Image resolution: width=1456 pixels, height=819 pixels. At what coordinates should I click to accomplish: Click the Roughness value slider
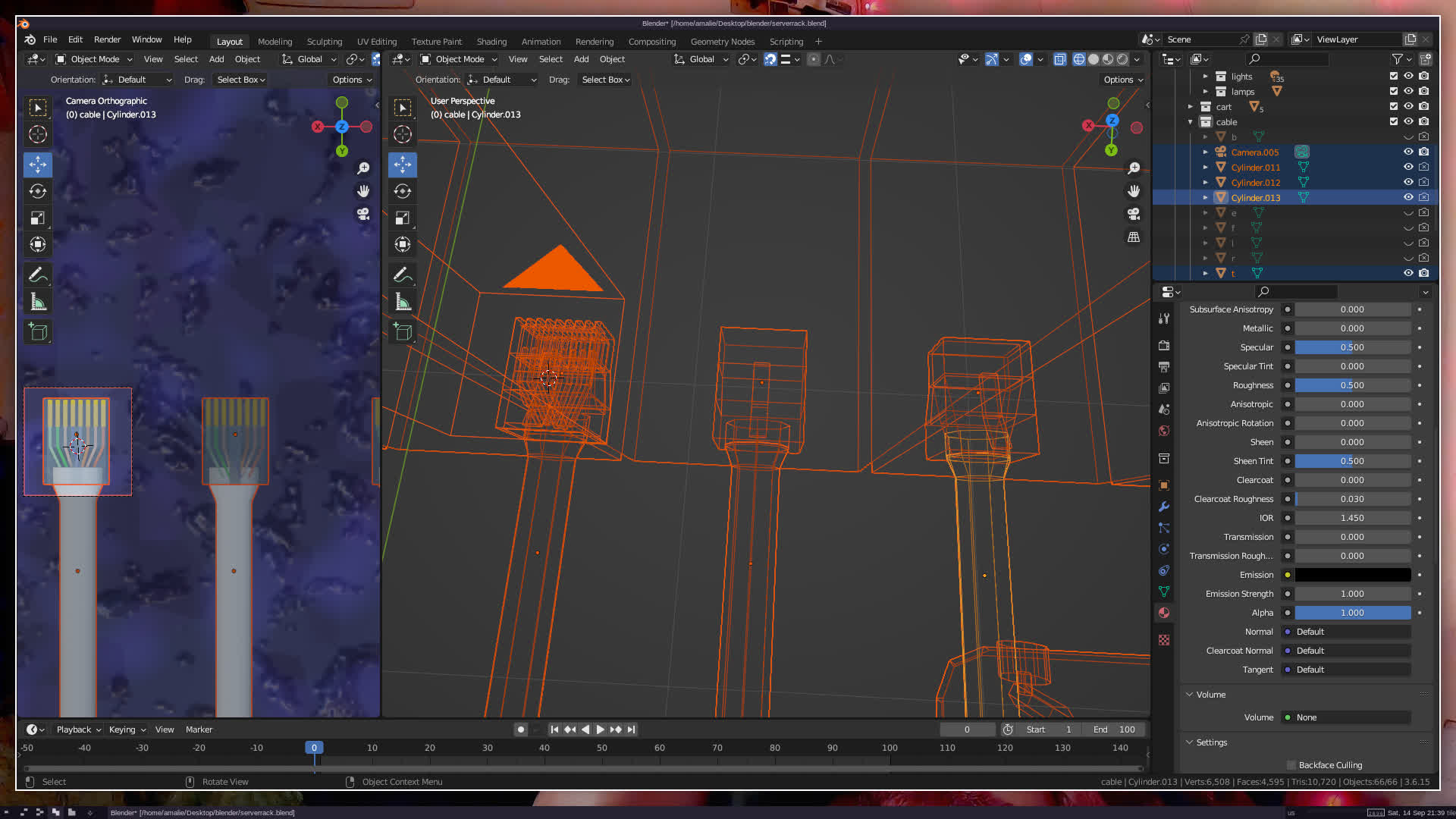point(1352,385)
